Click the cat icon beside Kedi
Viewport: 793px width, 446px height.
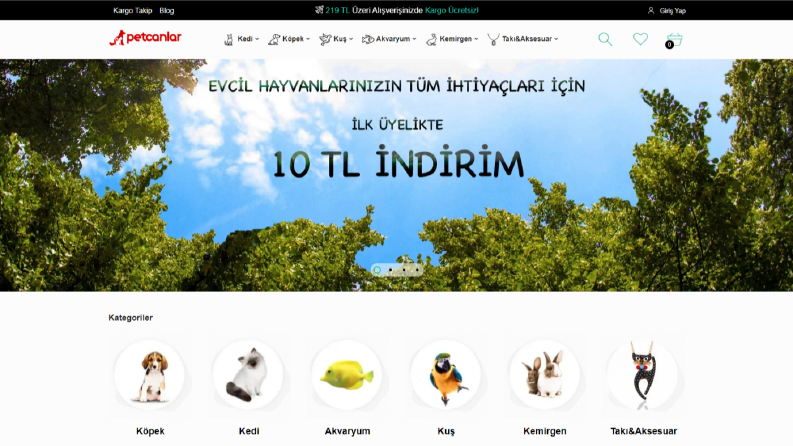point(229,39)
